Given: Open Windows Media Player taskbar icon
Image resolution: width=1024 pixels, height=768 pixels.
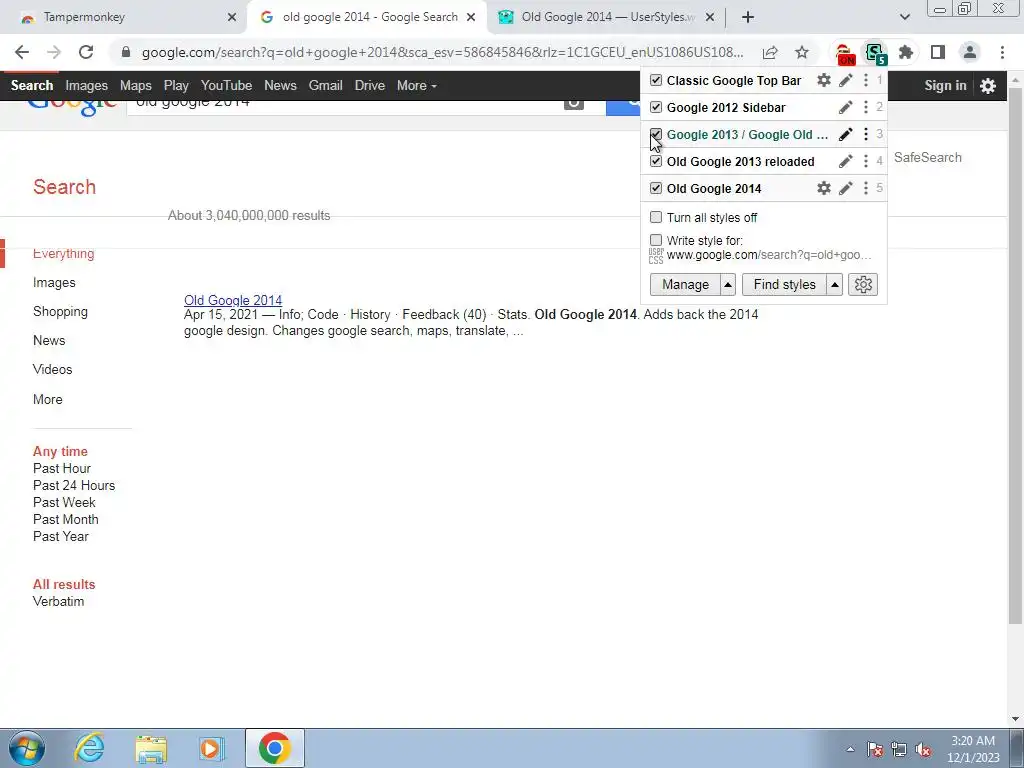Looking at the screenshot, I should 212,748.
